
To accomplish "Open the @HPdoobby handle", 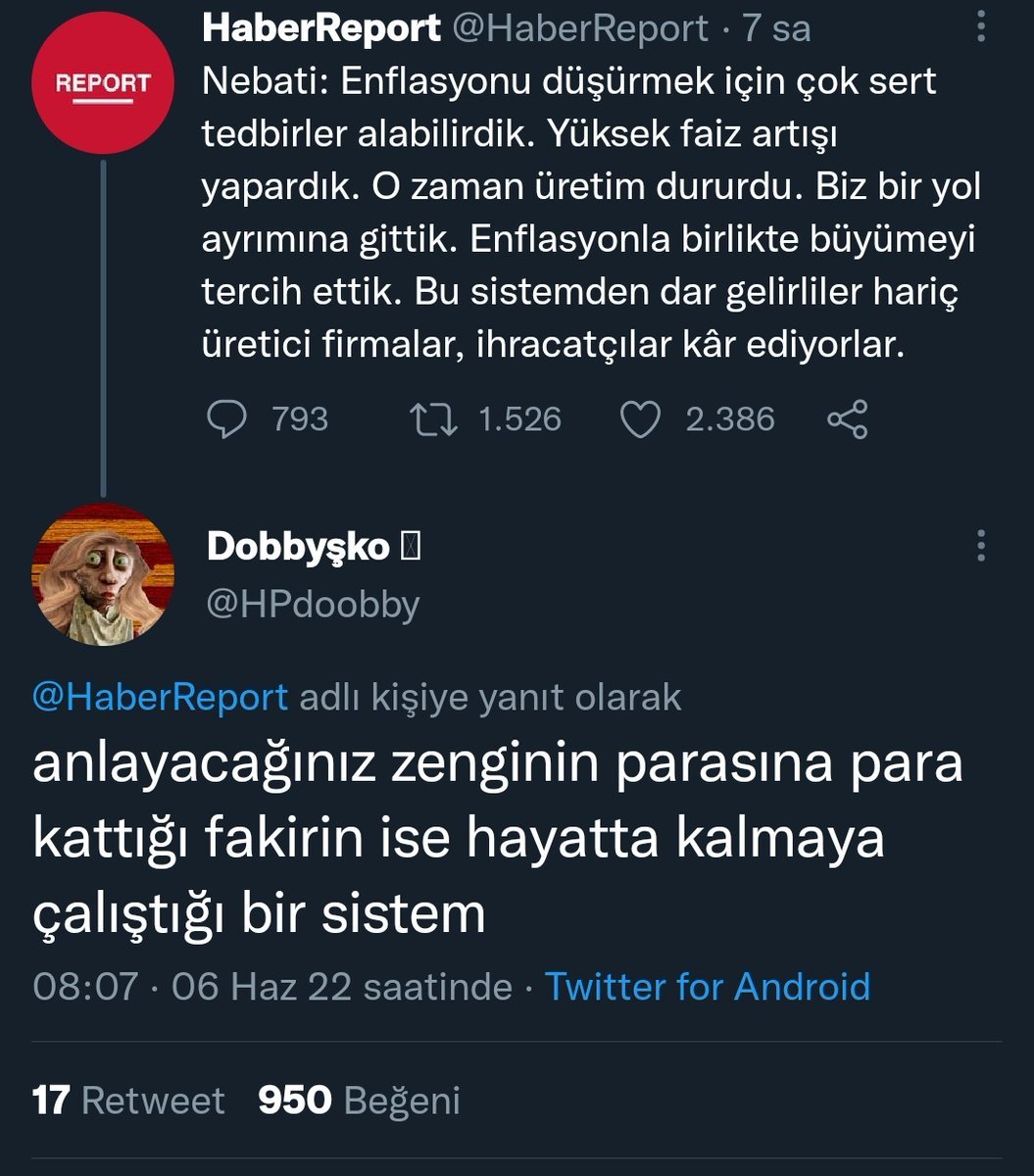I will coord(313,604).
